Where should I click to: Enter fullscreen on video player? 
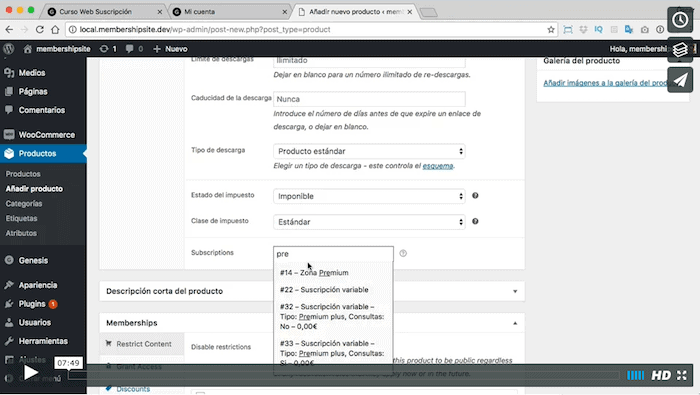point(682,375)
